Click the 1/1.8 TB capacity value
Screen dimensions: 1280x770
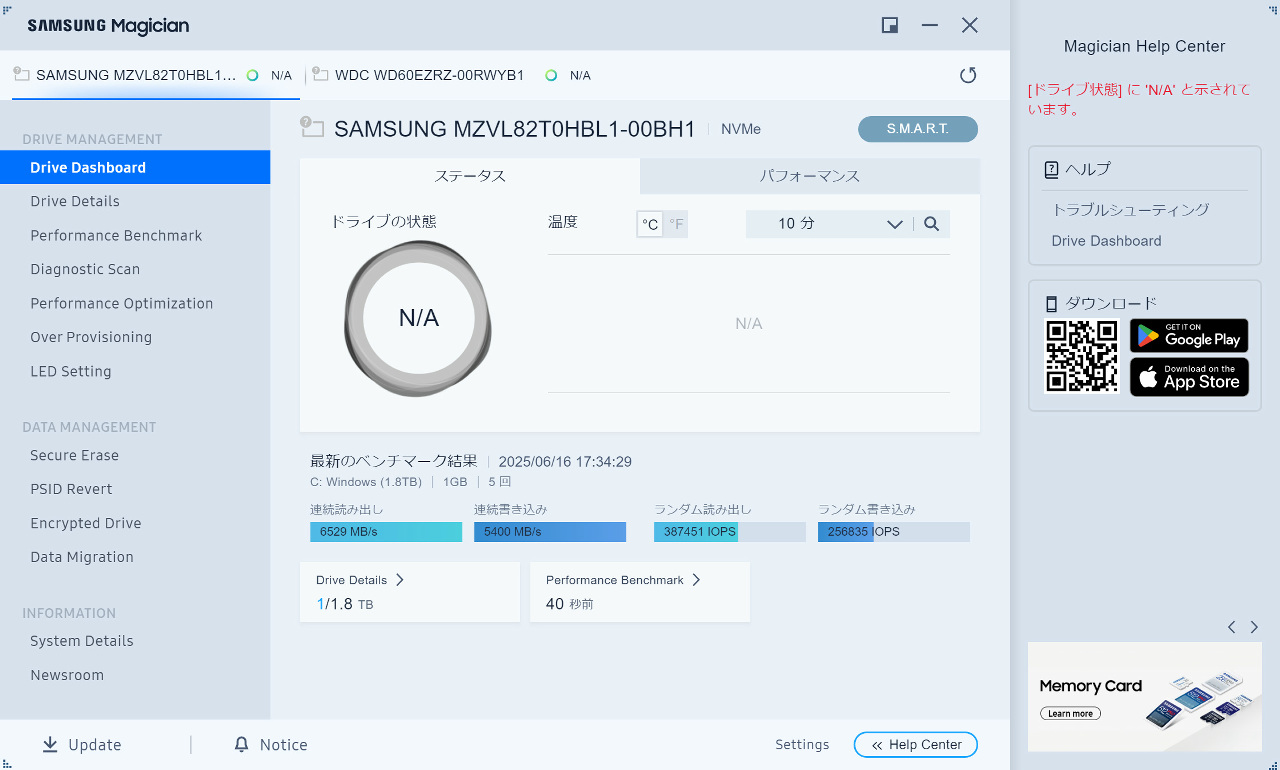pyautogui.click(x=345, y=604)
